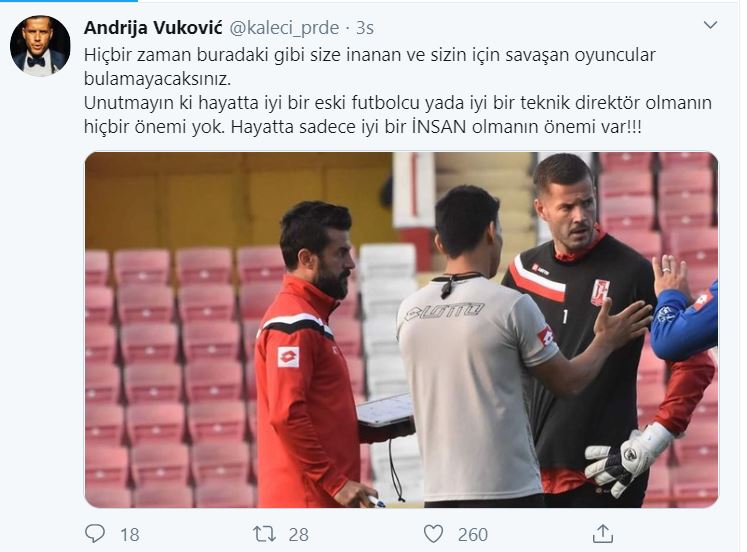747x552 pixels.
Task: Click the reply count 18
Action: point(130,534)
